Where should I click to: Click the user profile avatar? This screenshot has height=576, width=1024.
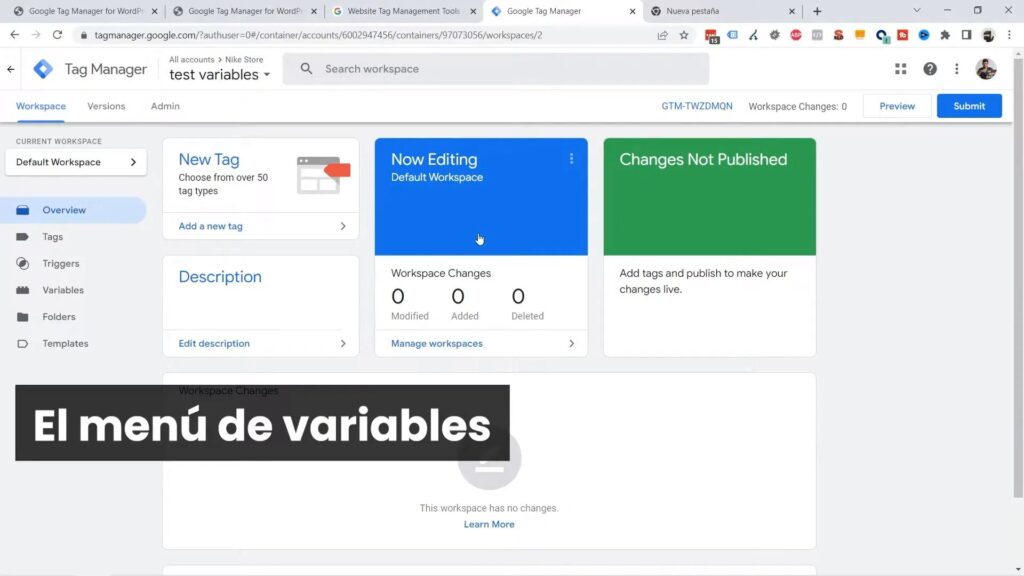point(986,69)
